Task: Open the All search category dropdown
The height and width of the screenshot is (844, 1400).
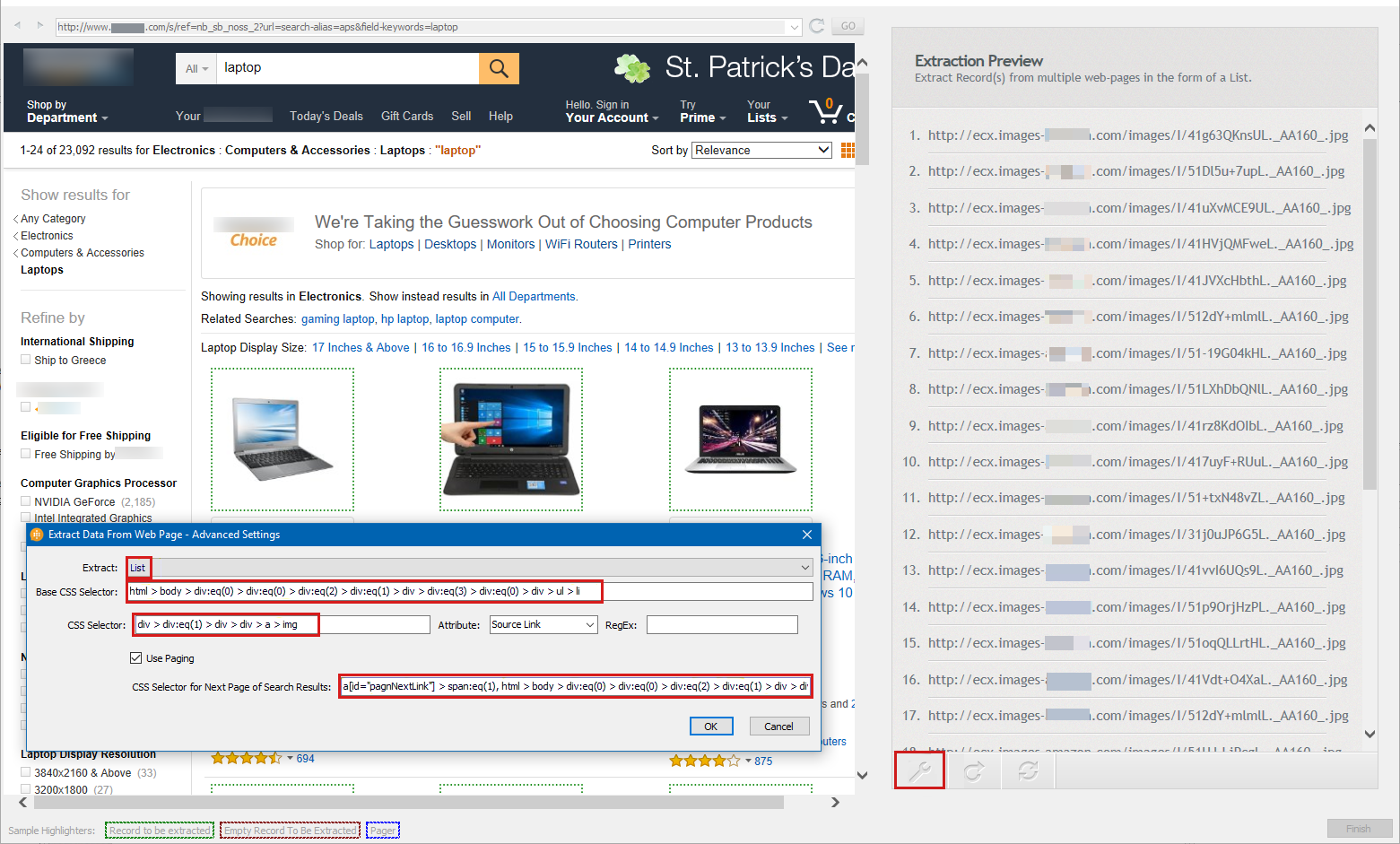Action: coord(196,68)
